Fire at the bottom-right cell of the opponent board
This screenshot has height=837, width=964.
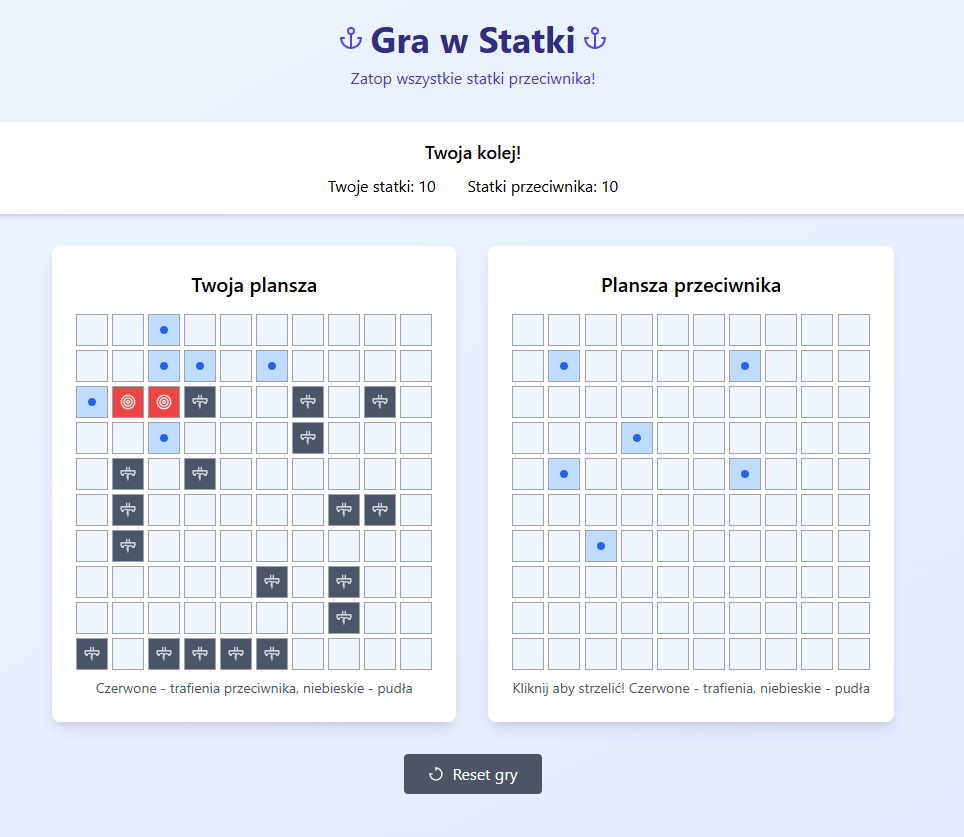coord(853,654)
